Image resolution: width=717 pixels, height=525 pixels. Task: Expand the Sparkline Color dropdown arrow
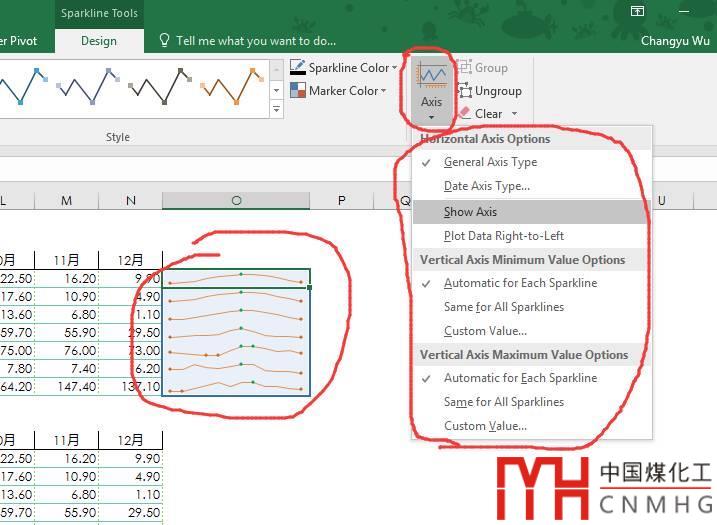point(395,68)
